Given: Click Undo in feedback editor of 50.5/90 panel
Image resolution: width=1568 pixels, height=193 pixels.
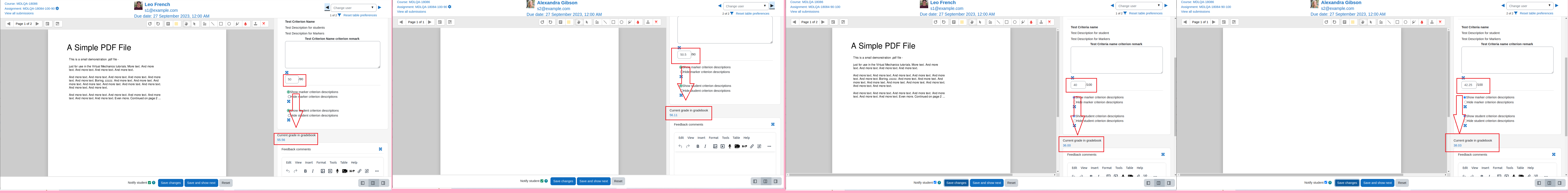Looking at the screenshot, I should tap(680, 146).
